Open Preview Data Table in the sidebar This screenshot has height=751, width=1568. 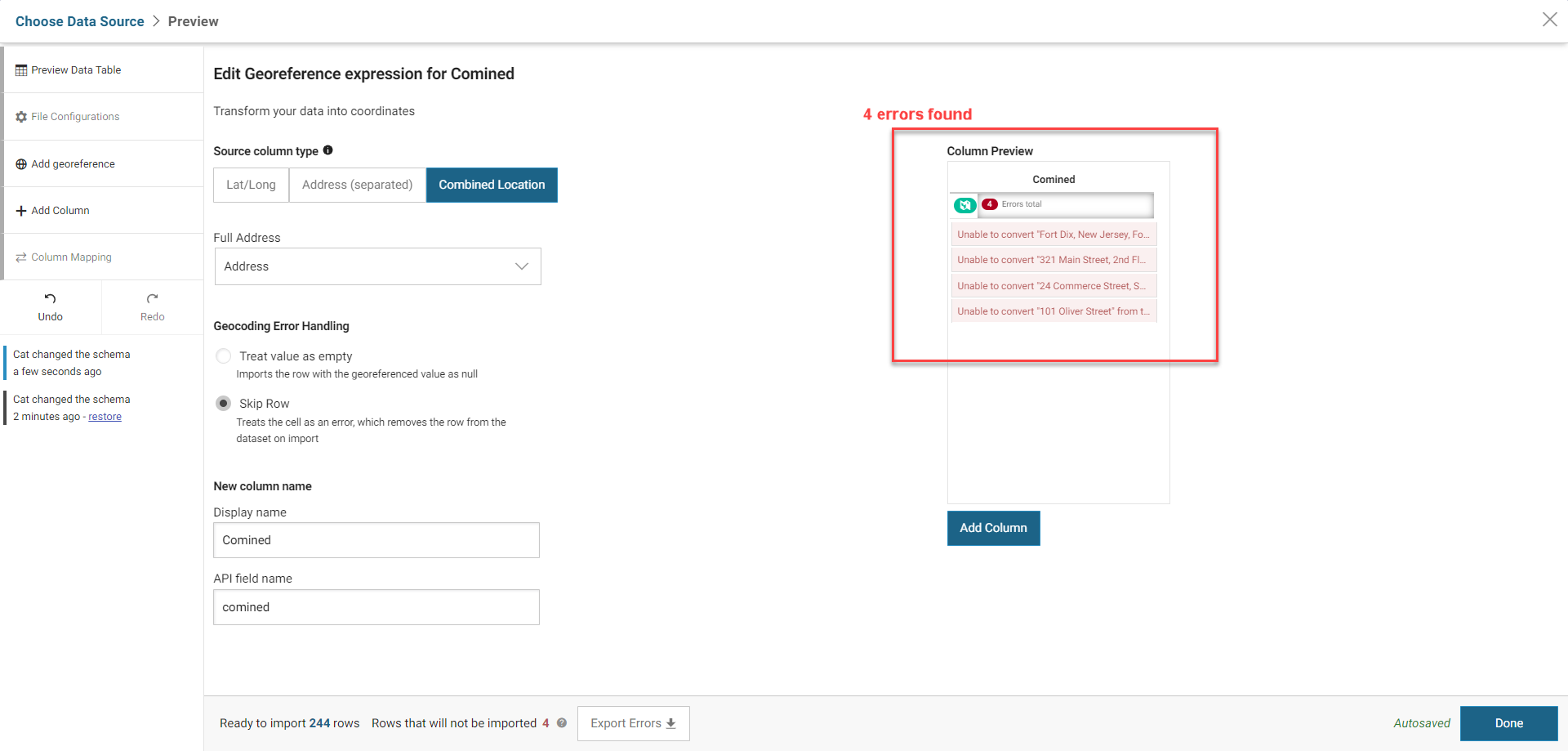point(76,70)
